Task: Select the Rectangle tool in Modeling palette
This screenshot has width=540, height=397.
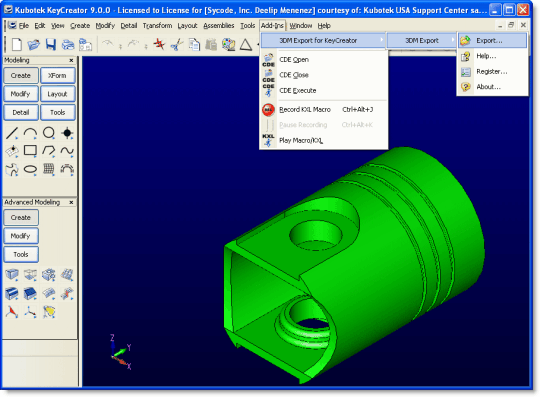Action: pos(30,151)
